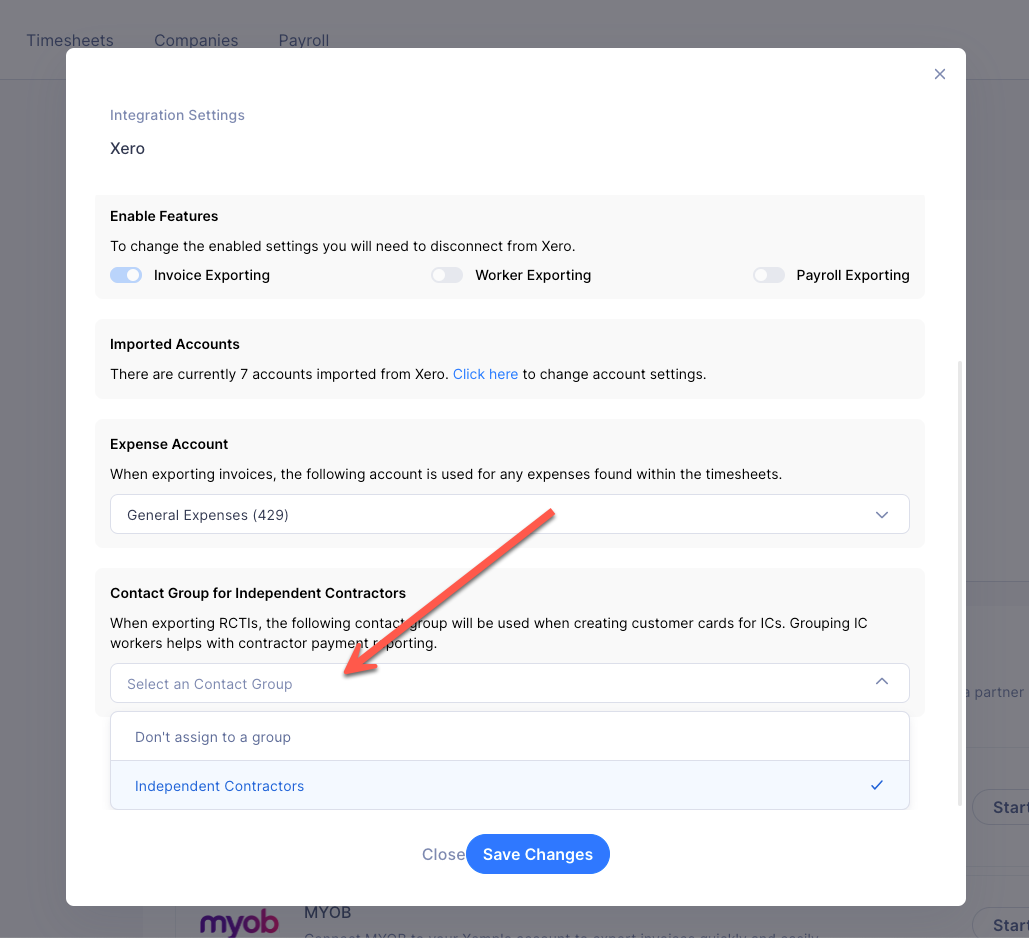Choose "Don't assign to a group" option
Viewport: 1029px width, 938px height.
pyautogui.click(x=509, y=736)
